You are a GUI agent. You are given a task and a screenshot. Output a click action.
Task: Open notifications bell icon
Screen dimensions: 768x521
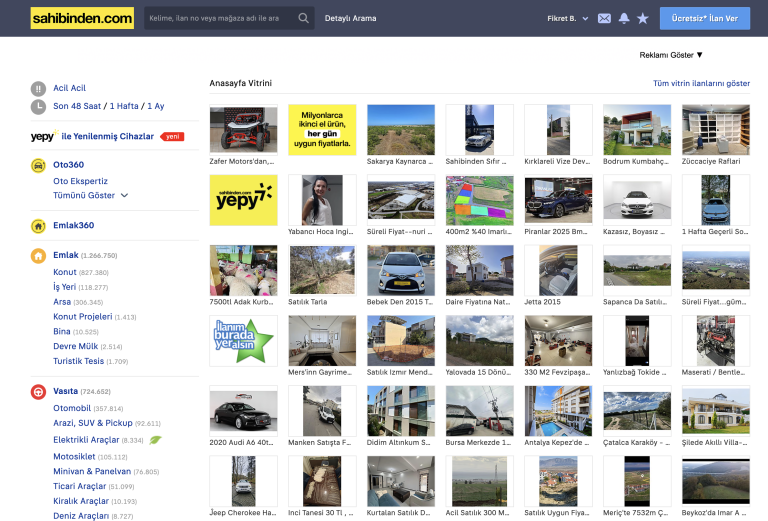(x=624, y=18)
